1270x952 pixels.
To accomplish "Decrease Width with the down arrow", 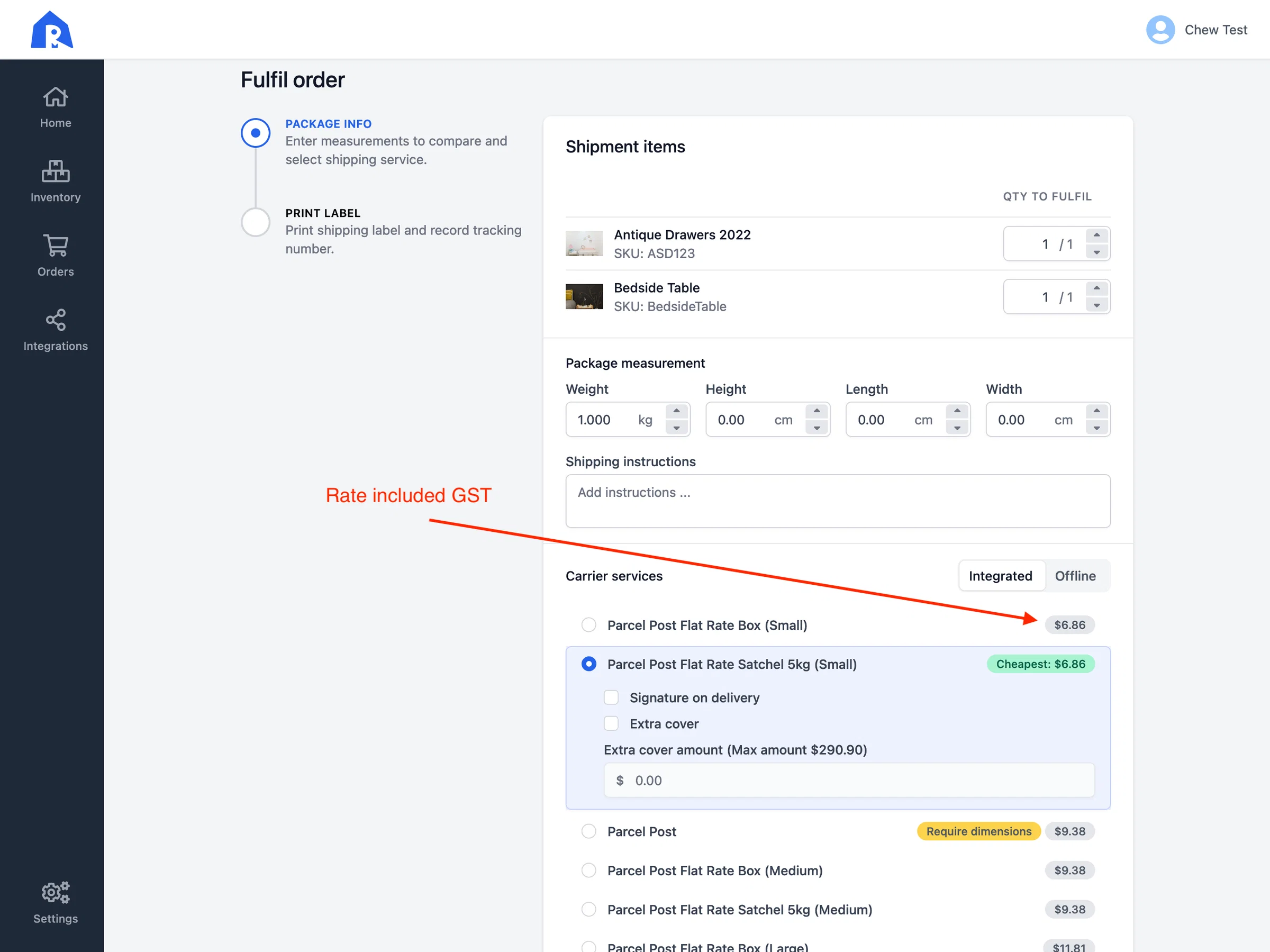I will click(x=1096, y=428).
